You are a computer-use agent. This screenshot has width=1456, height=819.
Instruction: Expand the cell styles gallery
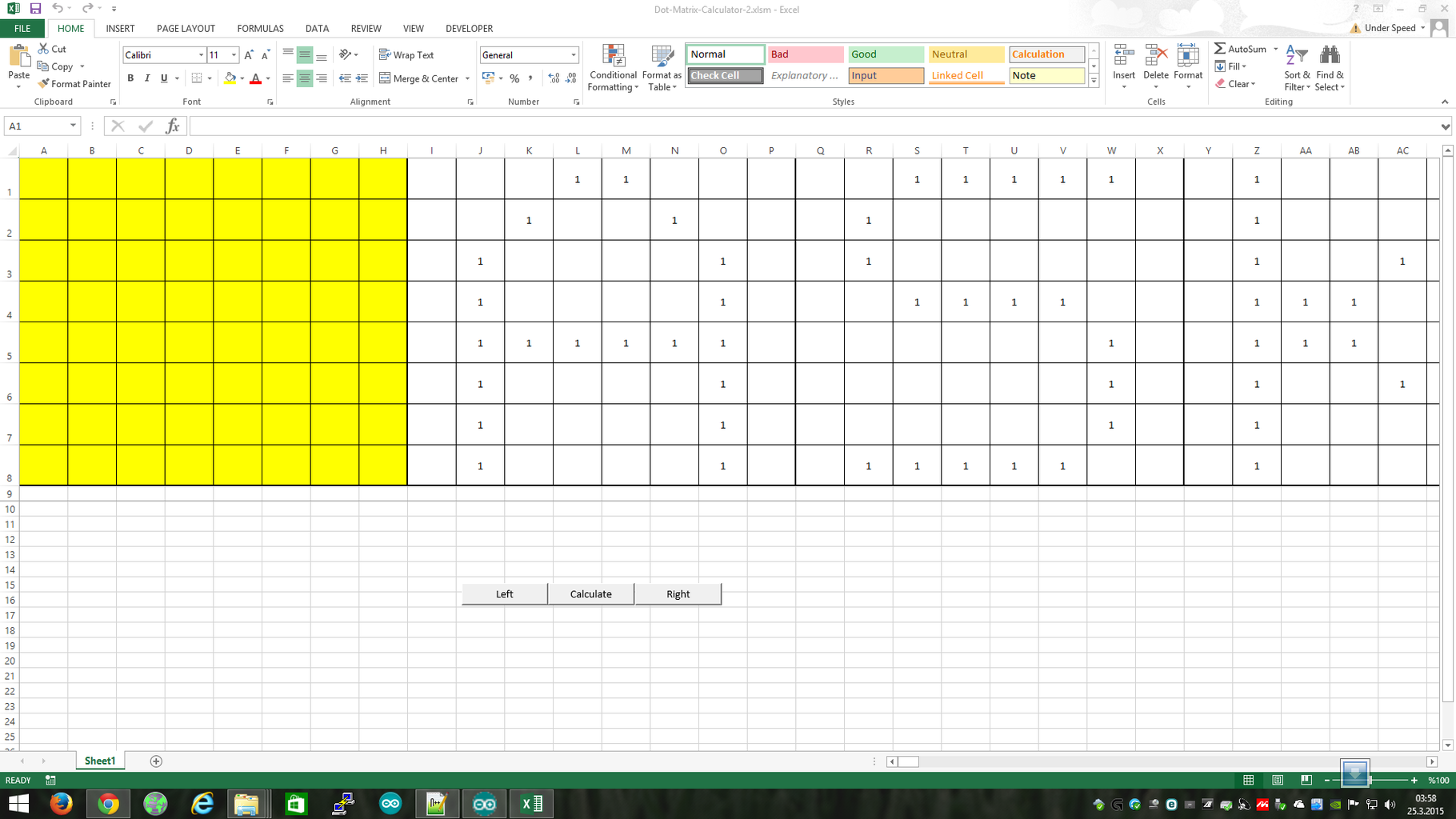pos(1094,81)
